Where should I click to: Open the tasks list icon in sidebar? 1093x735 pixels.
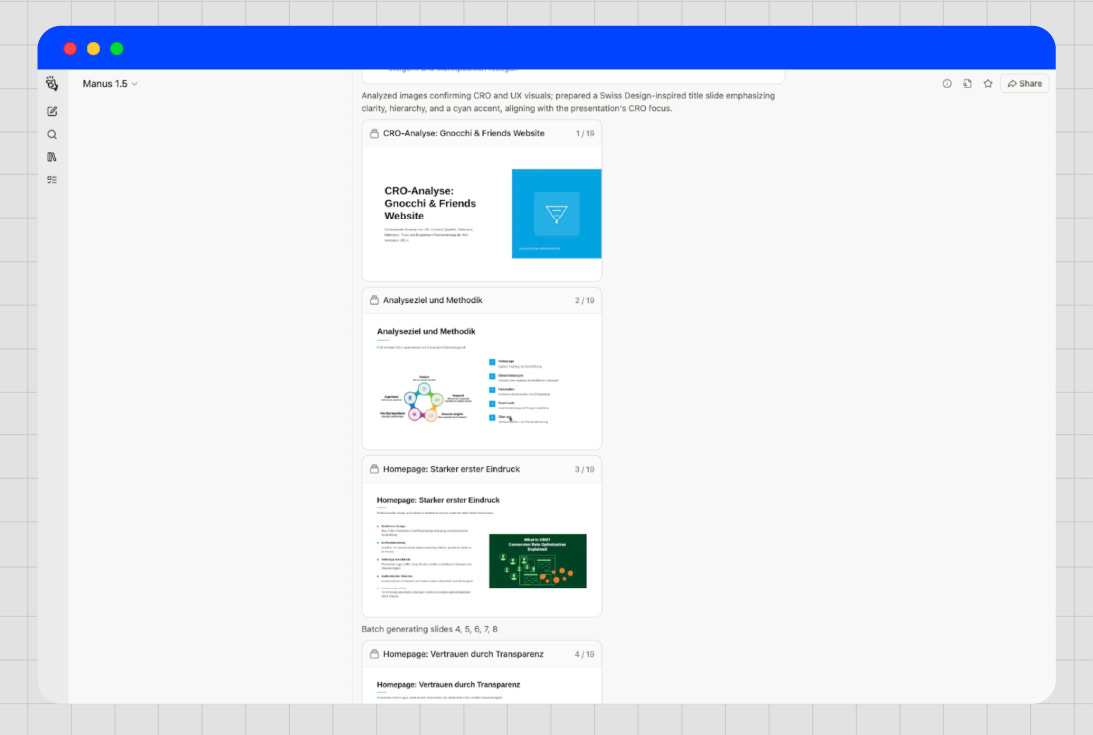[x=52, y=180]
